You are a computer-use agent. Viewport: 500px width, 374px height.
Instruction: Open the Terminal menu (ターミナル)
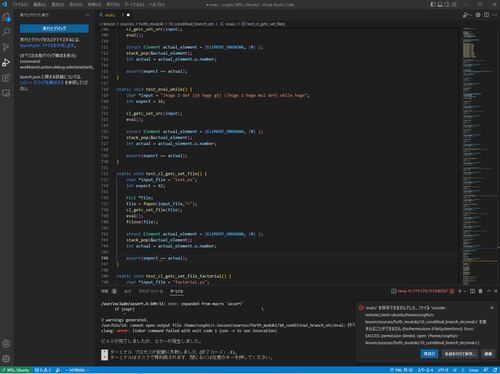[134, 5]
